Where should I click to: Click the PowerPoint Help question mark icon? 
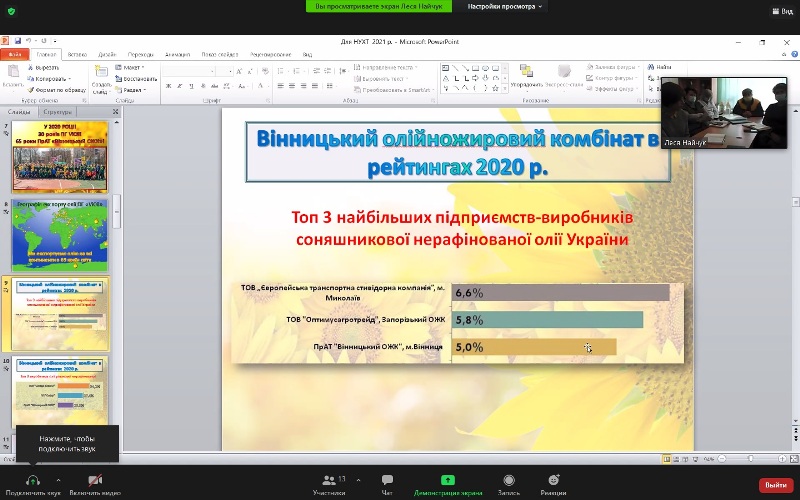(794, 54)
